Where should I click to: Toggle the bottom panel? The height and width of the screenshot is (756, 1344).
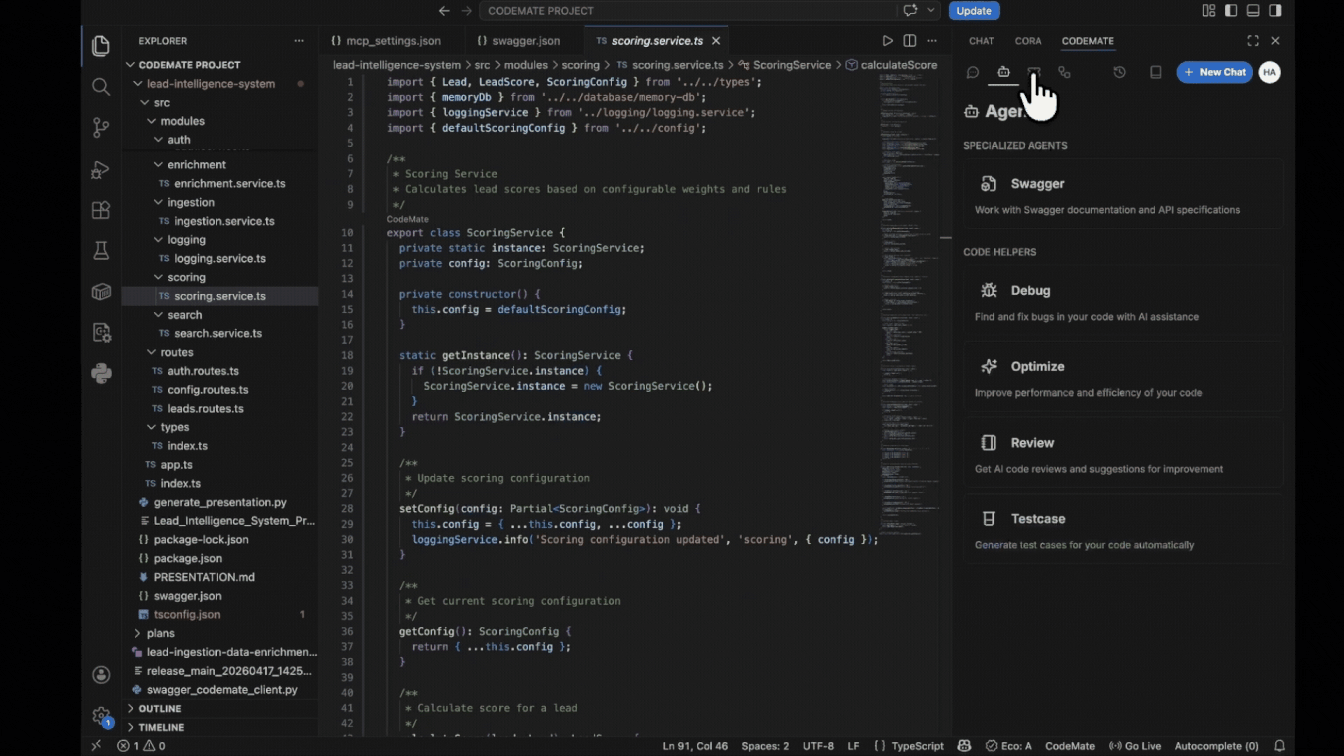point(1253,11)
